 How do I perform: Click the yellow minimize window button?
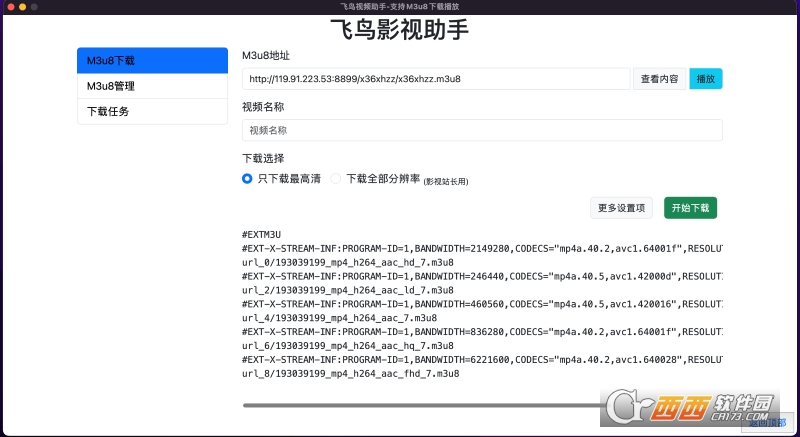click(22, 7)
